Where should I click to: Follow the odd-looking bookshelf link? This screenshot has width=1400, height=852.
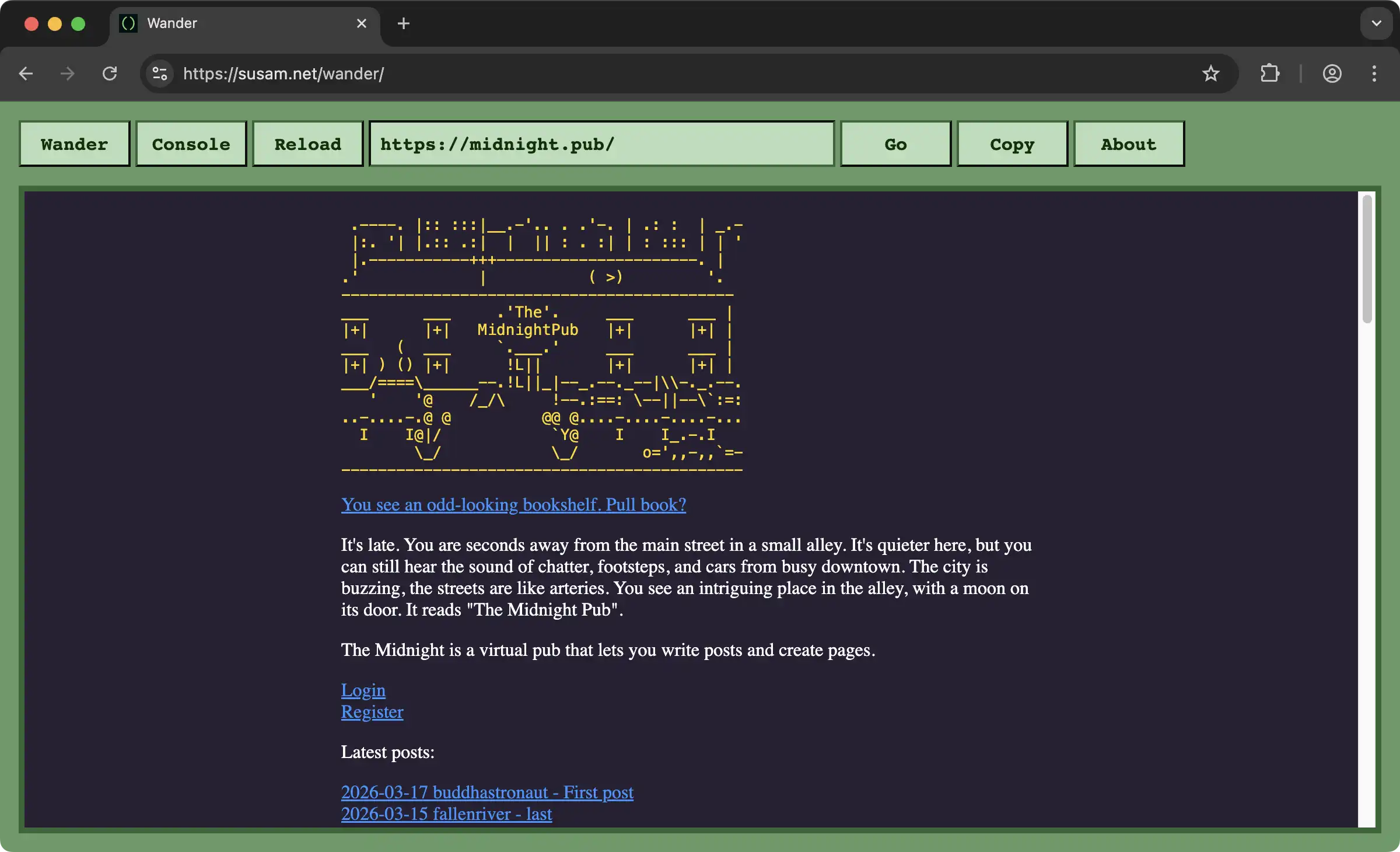click(513, 505)
